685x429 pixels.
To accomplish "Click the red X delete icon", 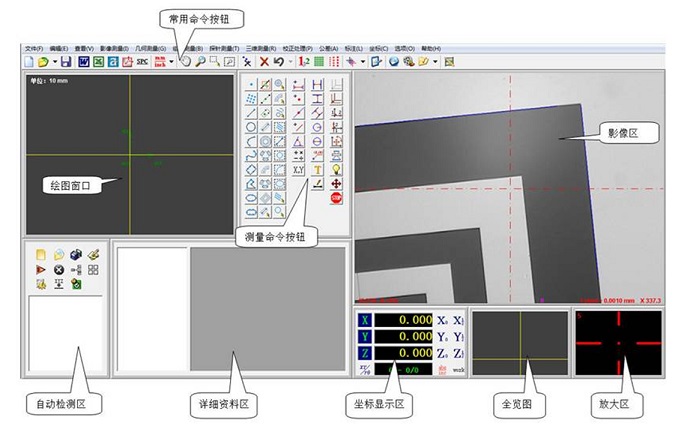I will pyautogui.click(x=264, y=62).
